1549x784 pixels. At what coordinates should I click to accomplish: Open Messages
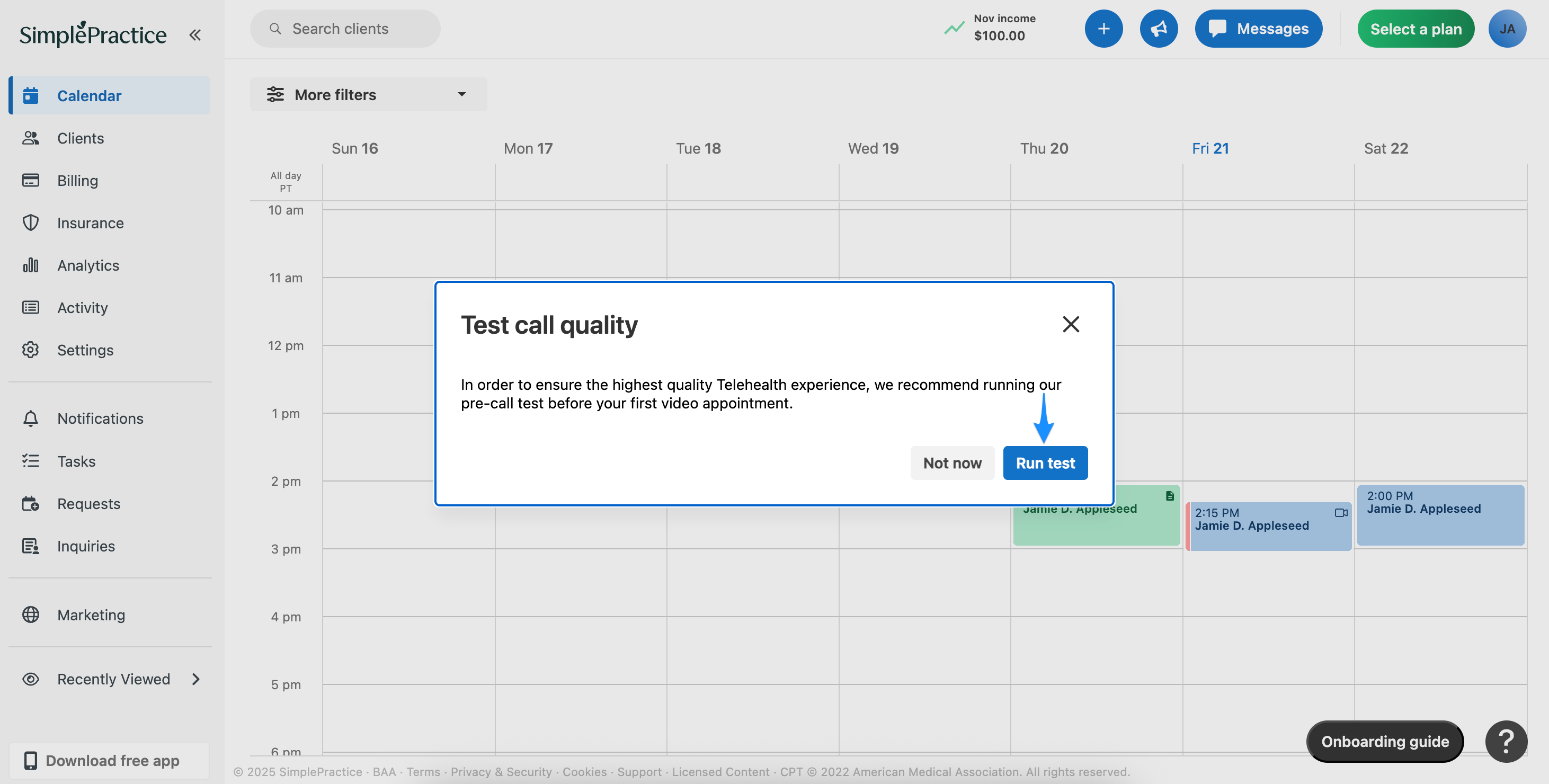tap(1259, 29)
